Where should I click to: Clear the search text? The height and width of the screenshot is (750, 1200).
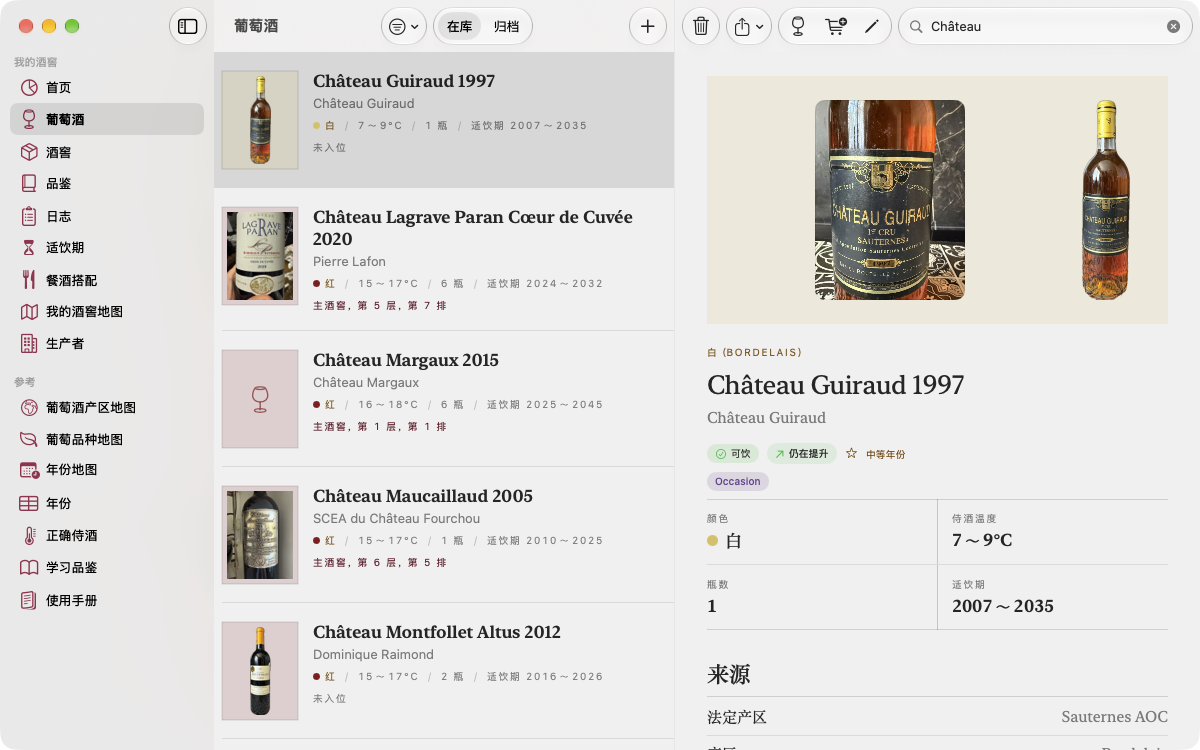[1174, 27]
